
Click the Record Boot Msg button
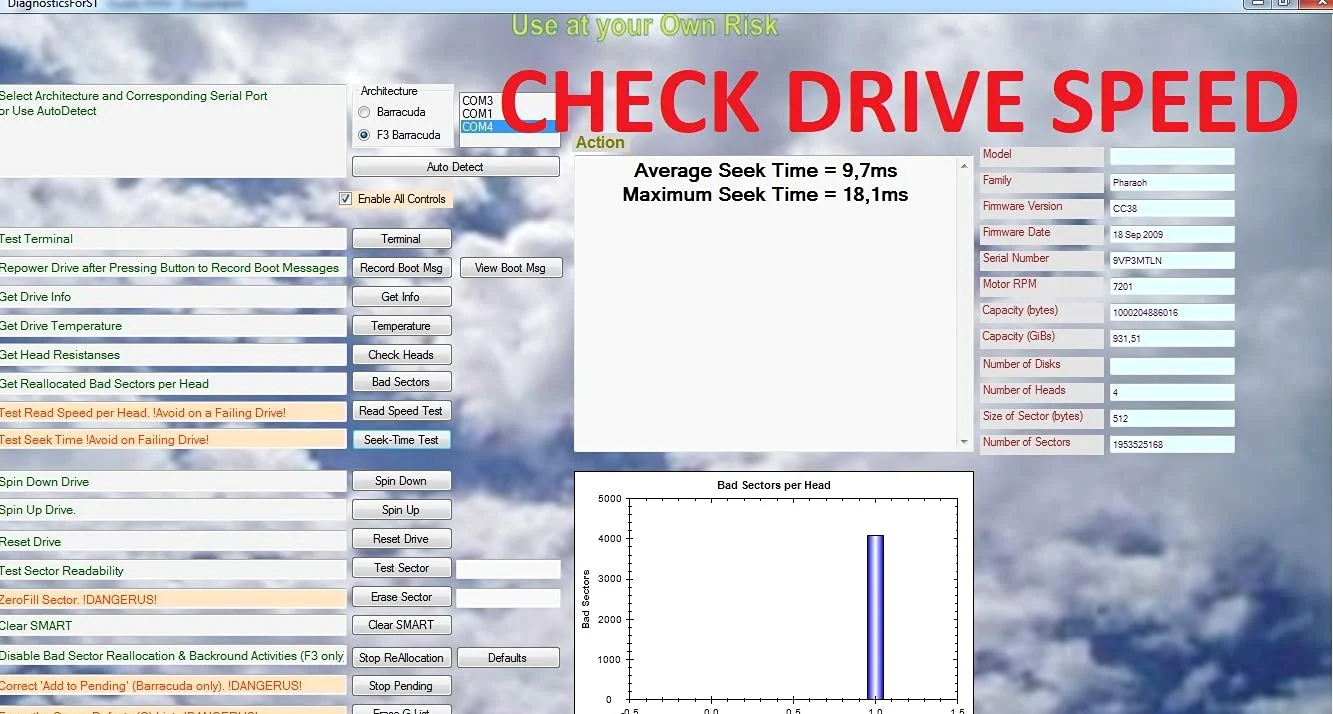coord(401,268)
